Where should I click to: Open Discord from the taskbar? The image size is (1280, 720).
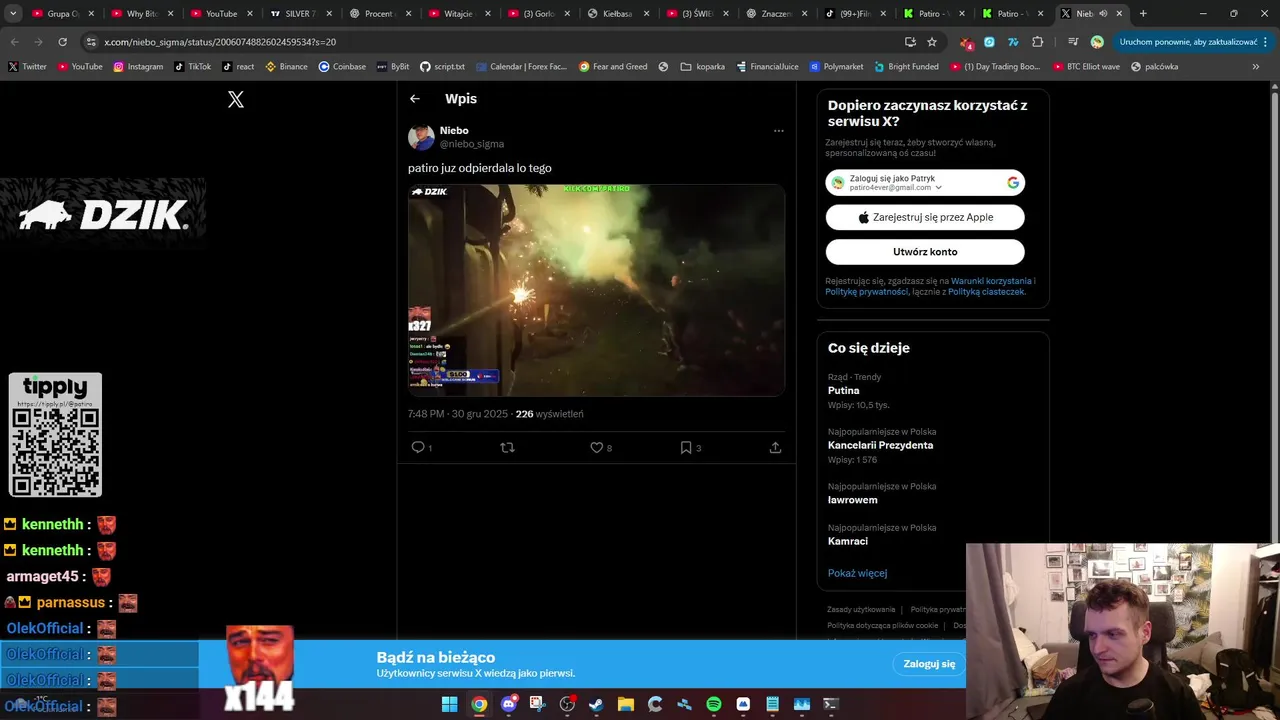[x=509, y=704]
